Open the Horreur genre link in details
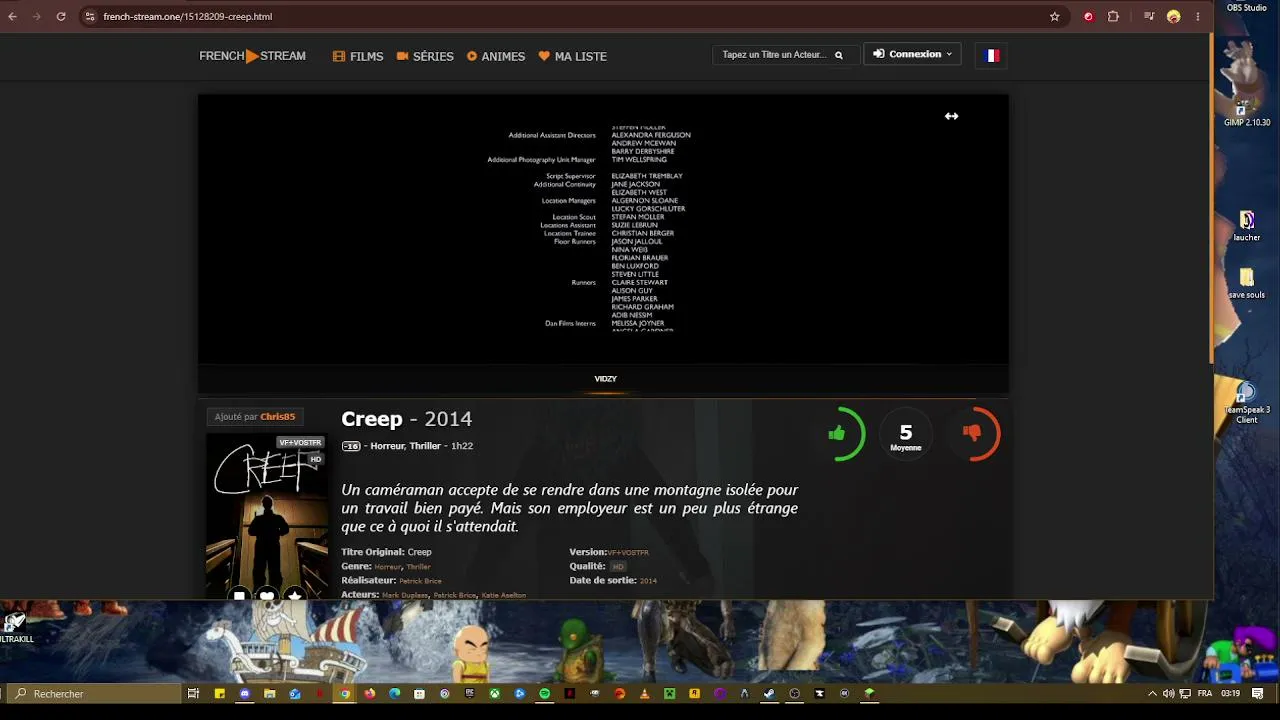 [388, 567]
